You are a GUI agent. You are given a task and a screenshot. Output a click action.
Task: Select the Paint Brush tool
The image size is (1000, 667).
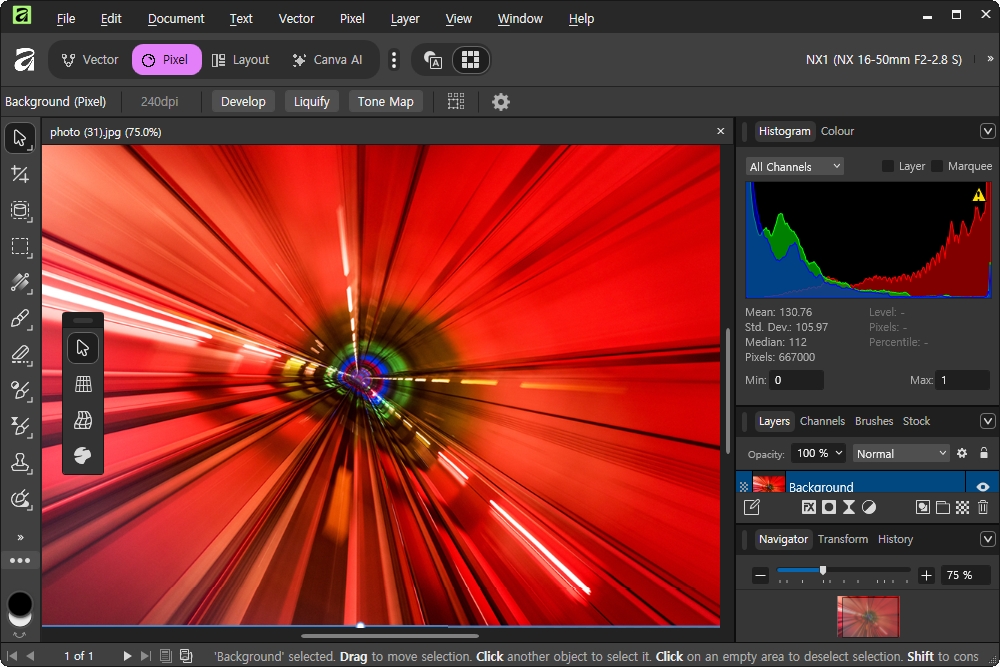20,318
